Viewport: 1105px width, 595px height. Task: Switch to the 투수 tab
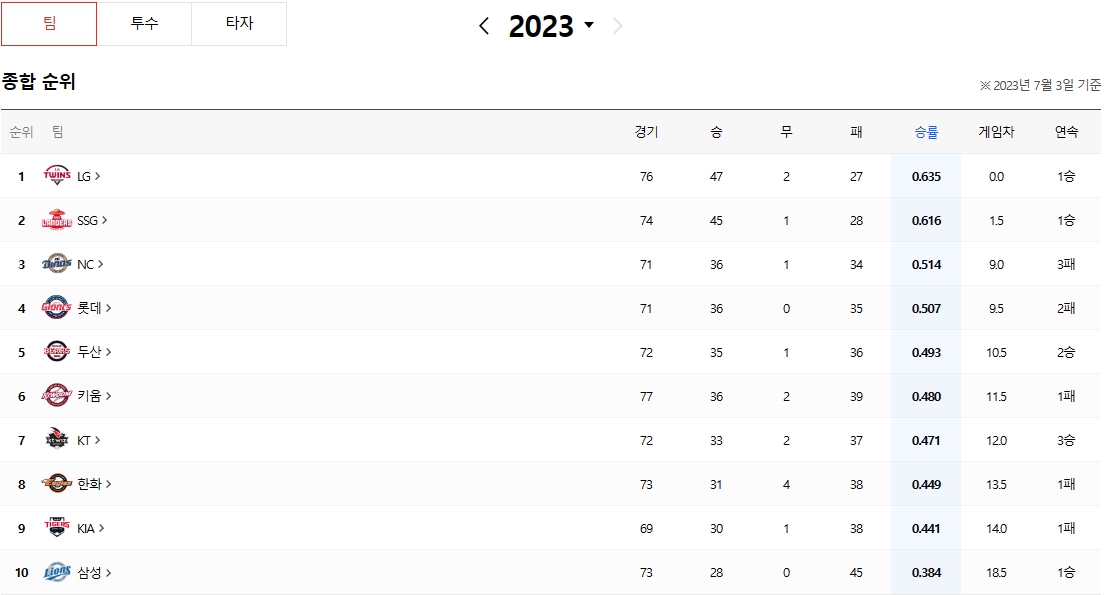coord(144,23)
